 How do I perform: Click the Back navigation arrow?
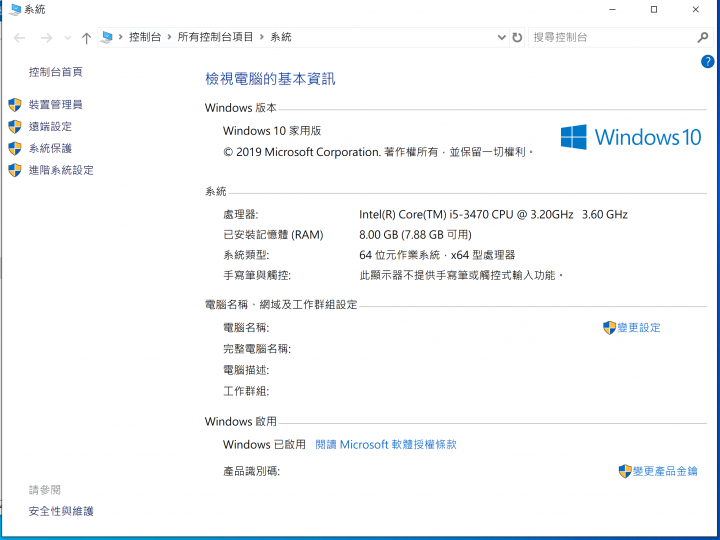pyautogui.click(x=19, y=38)
